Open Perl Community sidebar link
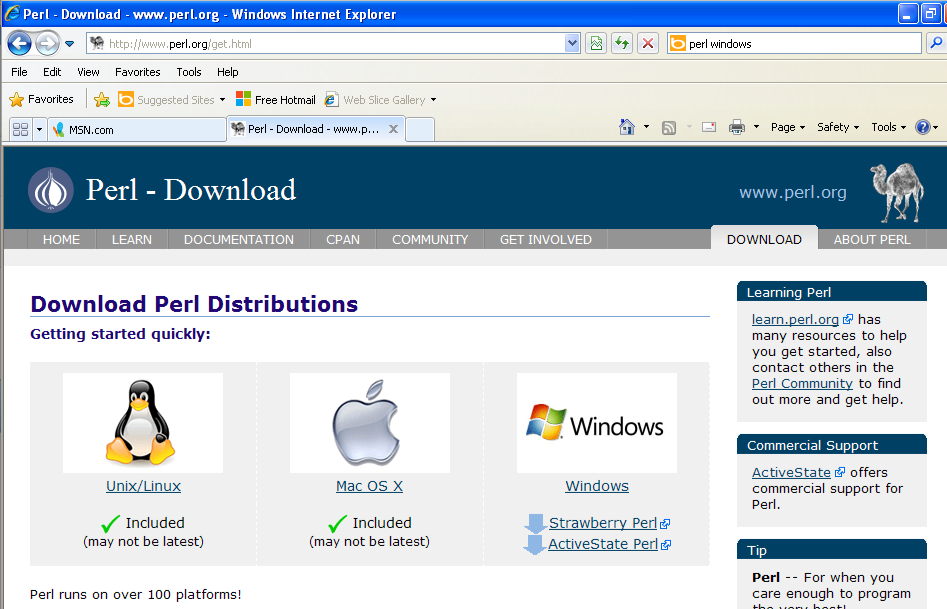Image resolution: width=947 pixels, height=609 pixels. pos(802,383)
